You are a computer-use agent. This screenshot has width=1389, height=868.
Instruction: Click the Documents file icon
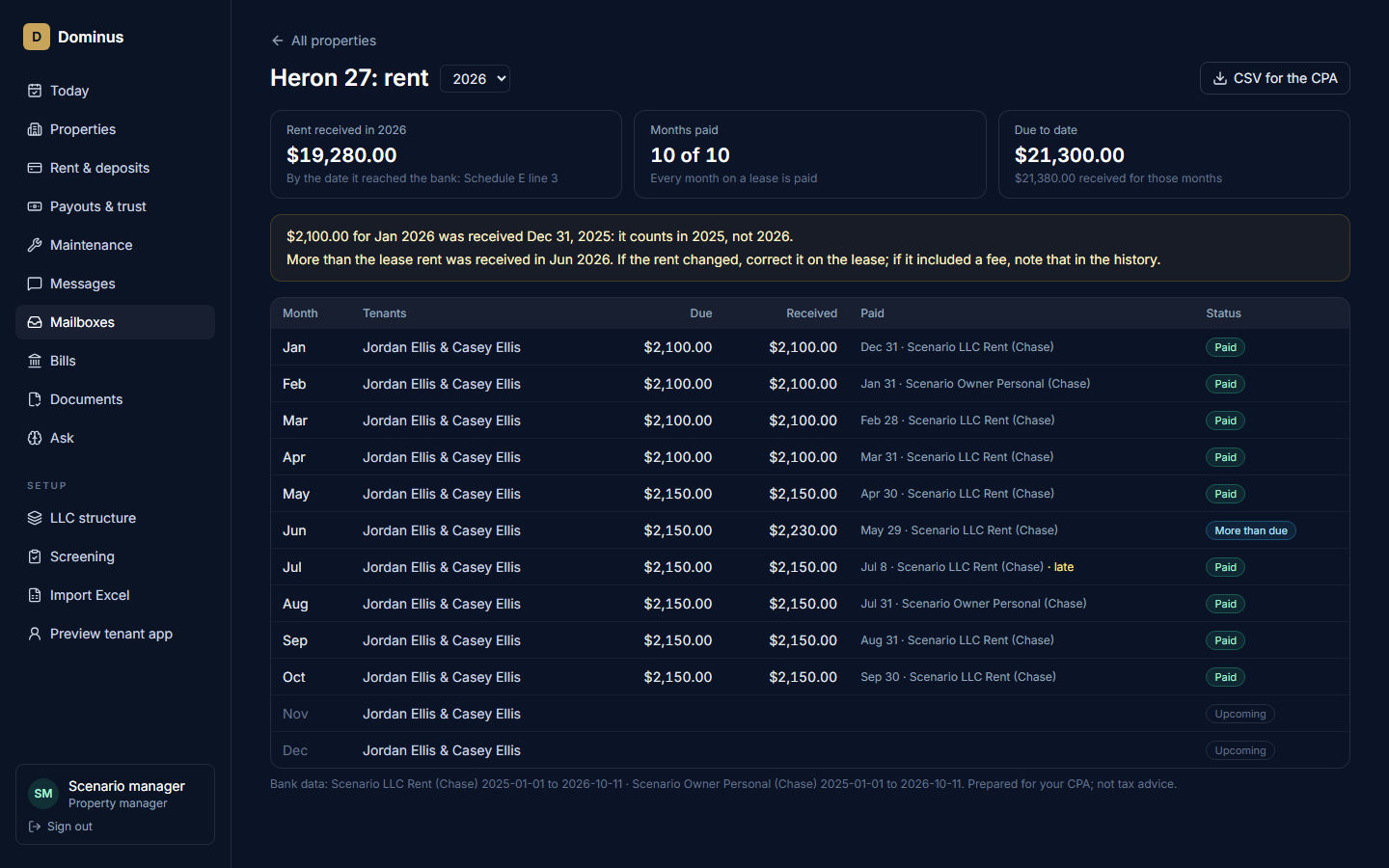[35, 399]
